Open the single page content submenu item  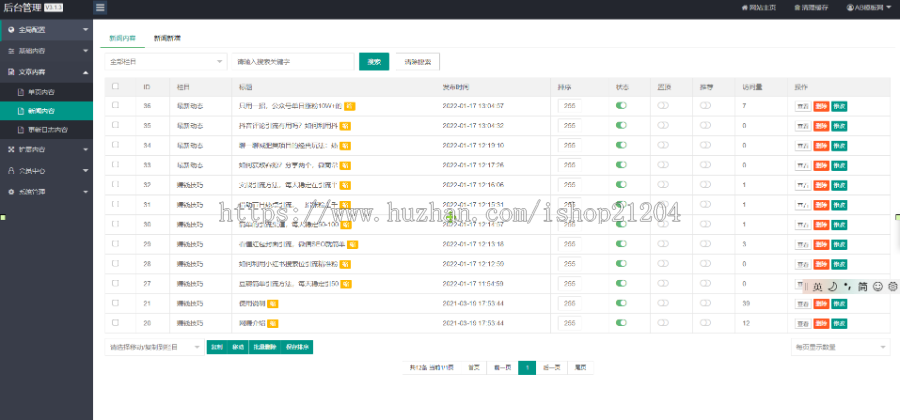coord(46,92)
